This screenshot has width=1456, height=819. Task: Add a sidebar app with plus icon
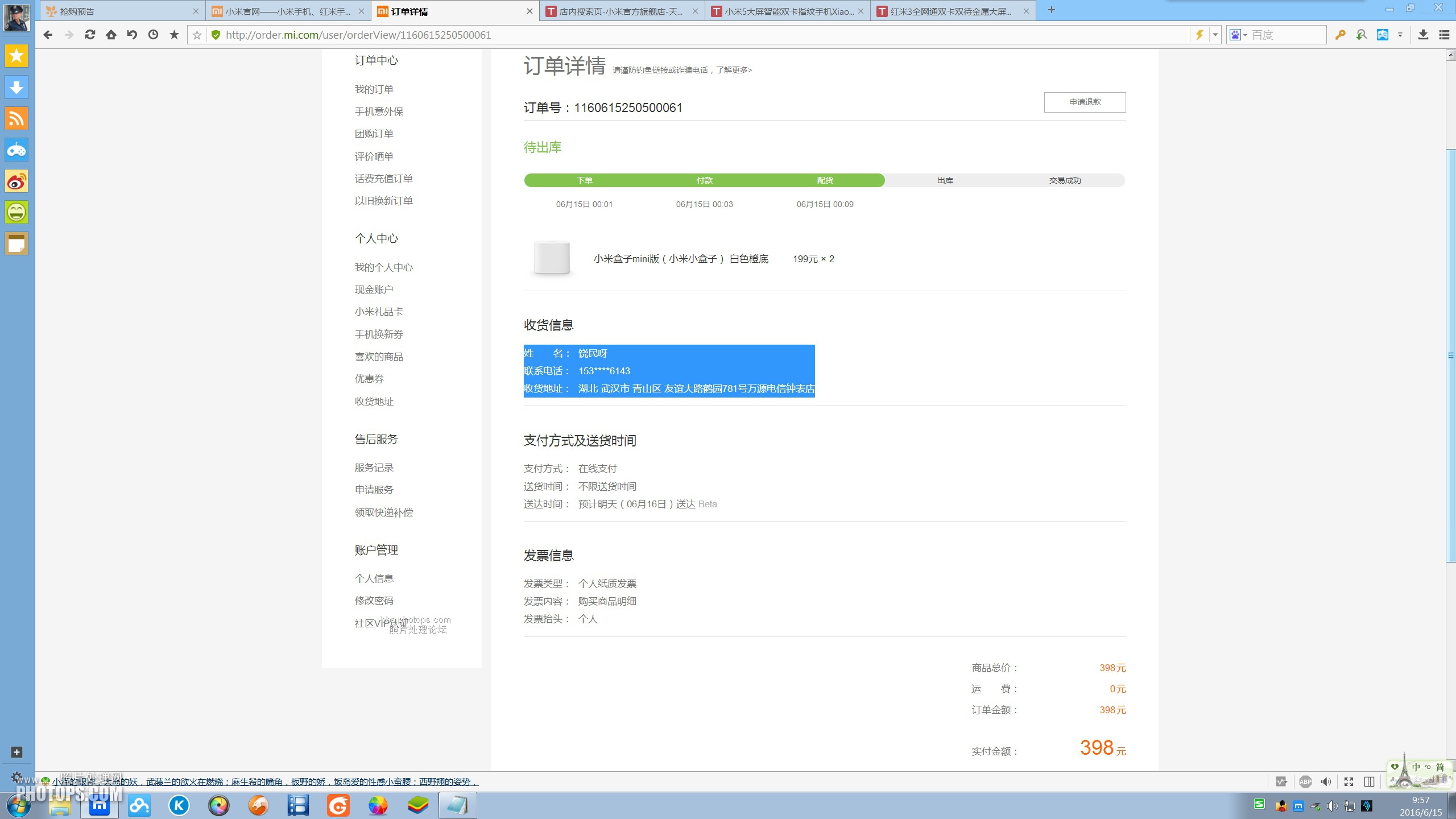pyautogui.click(x=16, y=752)
